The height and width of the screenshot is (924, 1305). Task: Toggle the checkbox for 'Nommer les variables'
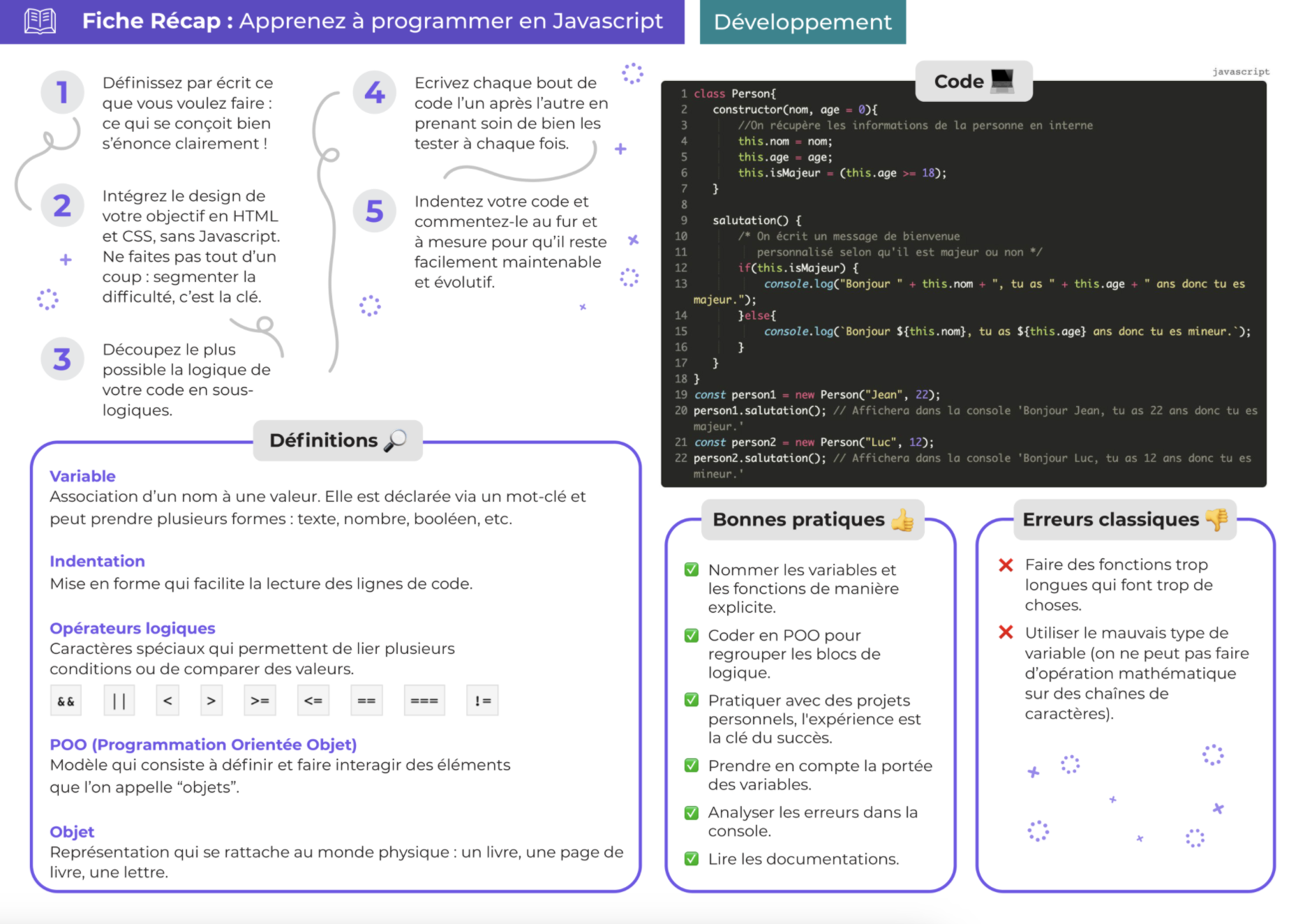pyautogui.click(x=692, y=569)
